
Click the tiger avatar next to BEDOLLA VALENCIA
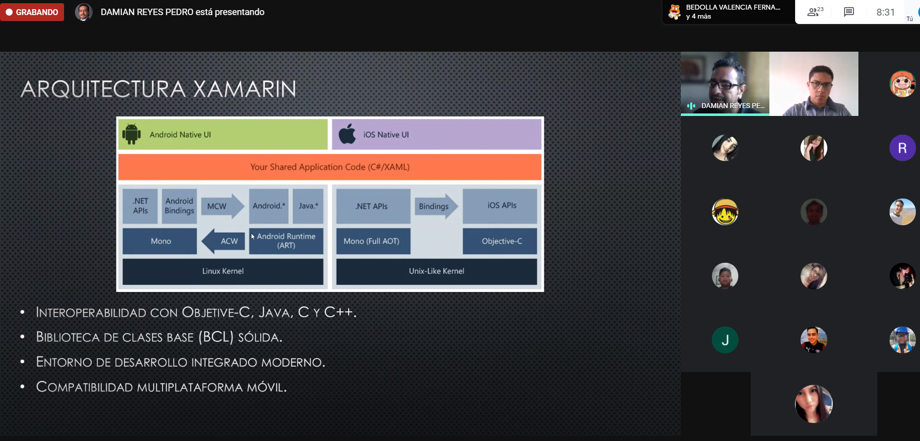[x=675, y=12]
